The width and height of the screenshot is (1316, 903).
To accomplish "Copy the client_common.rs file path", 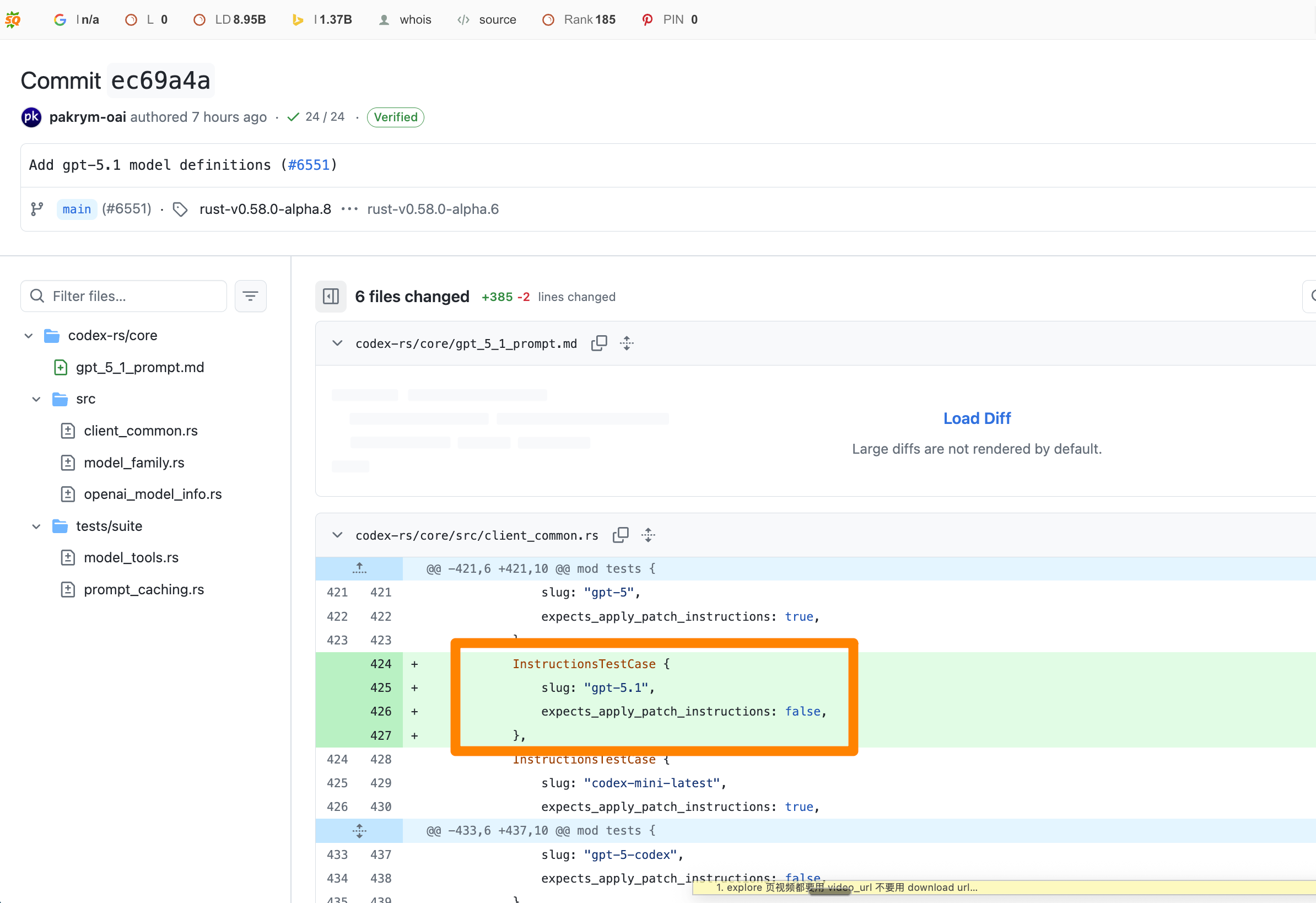I will tap(620, 535).
